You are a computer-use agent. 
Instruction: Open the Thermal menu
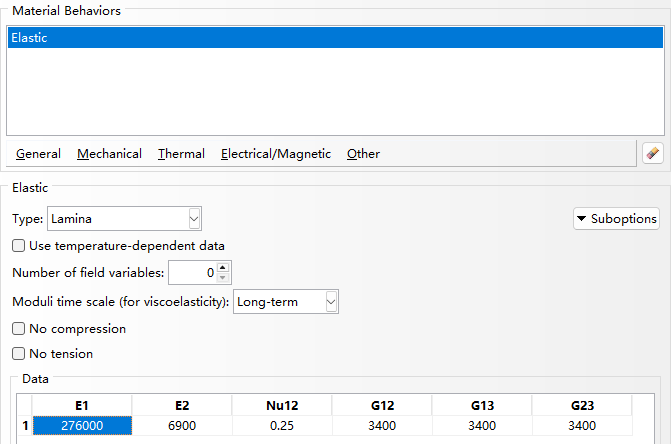[181, 154]
